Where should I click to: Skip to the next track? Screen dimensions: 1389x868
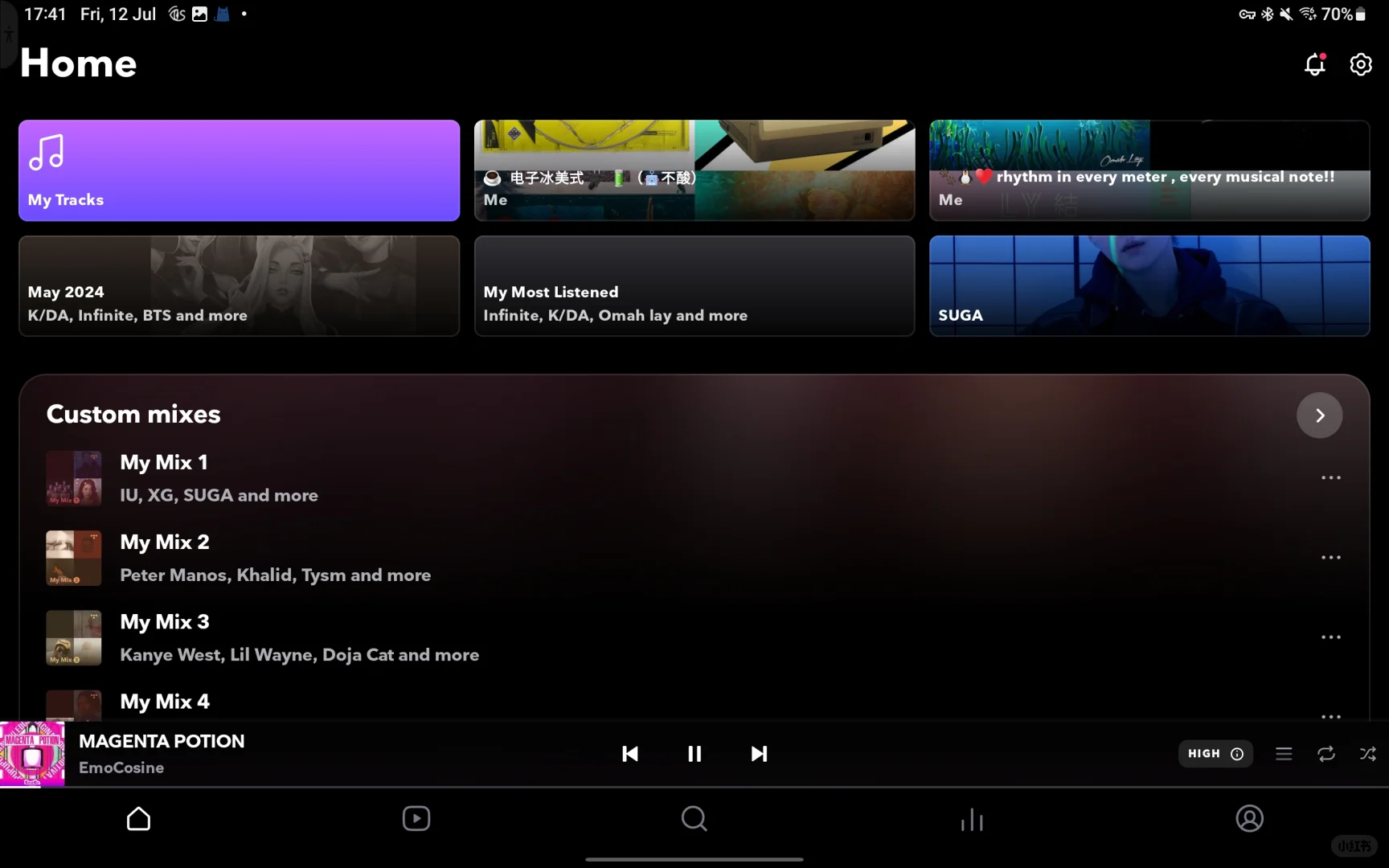tap(759, 754)
